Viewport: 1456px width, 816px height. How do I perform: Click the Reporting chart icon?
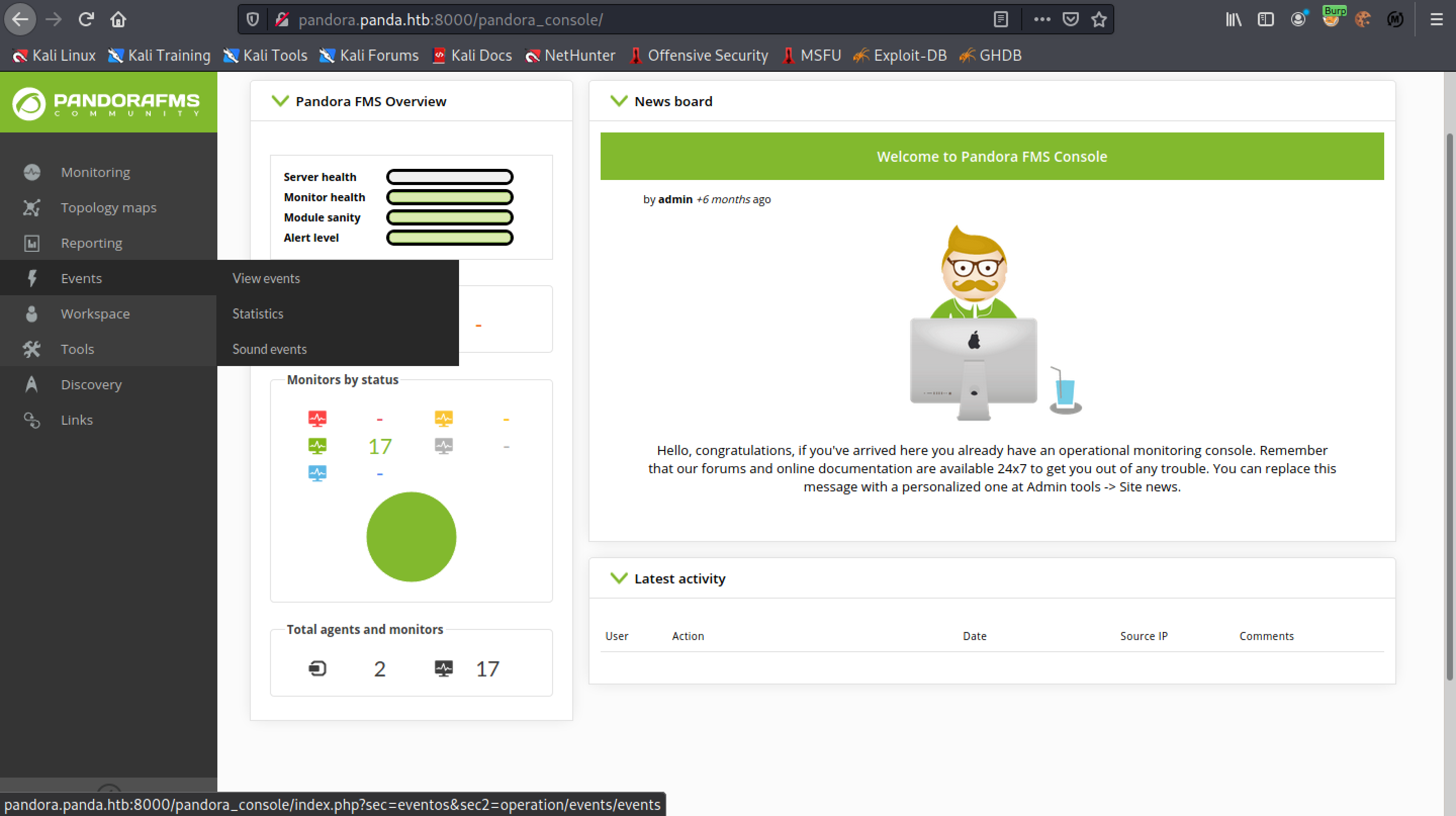point(32,243)
